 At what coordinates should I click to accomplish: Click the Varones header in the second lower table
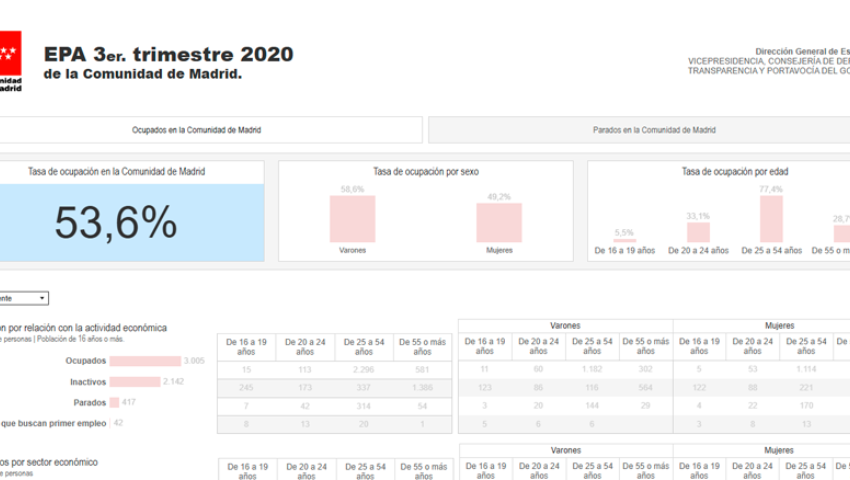(566, 450)
